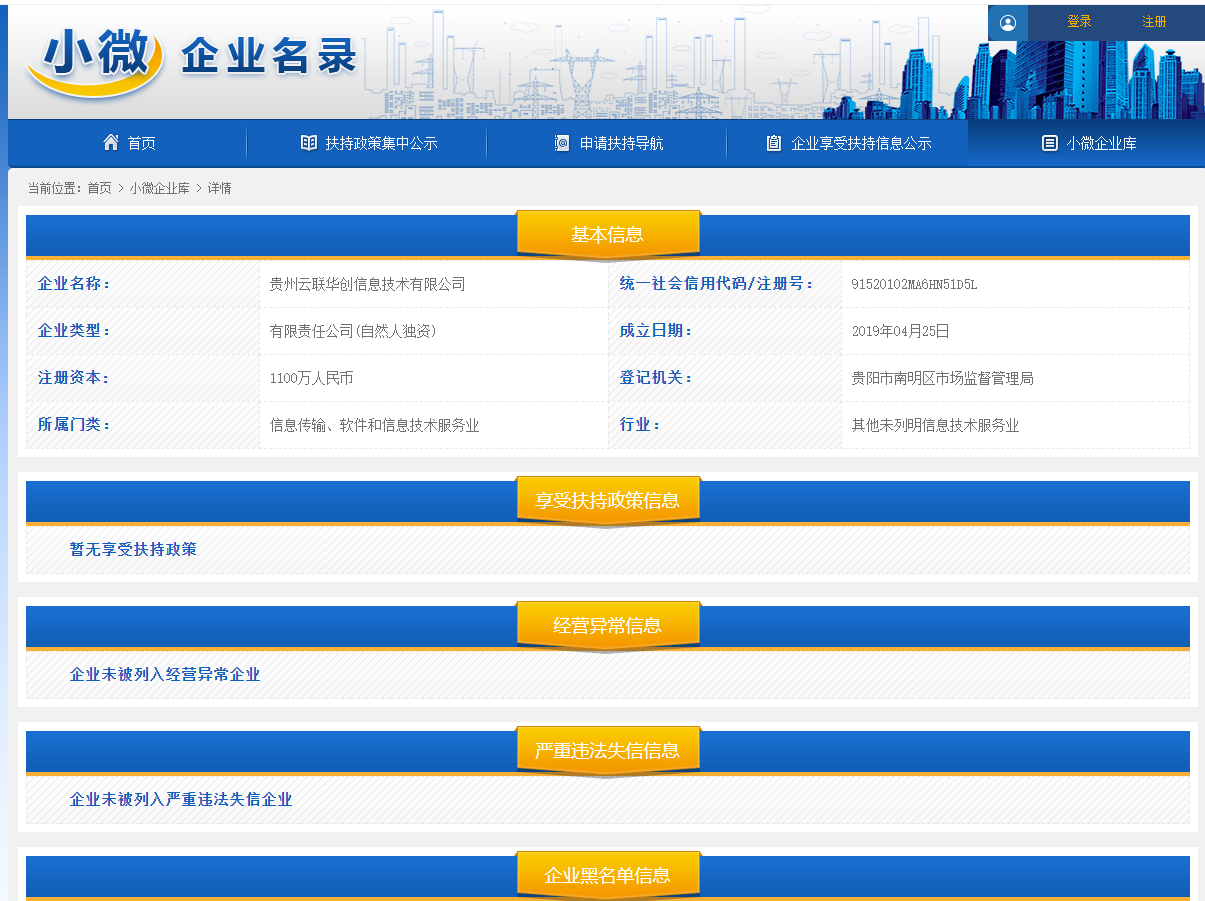The height and width of the screenshot is (901, 1205).
Task: Click the 1100万人民币 capital value
Action: pos(311,378)
